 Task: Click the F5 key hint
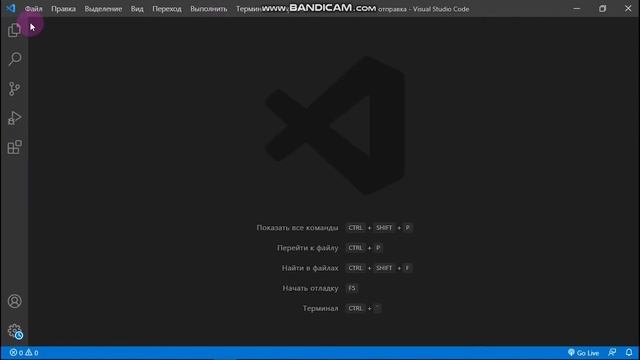(x=352, y=288)
